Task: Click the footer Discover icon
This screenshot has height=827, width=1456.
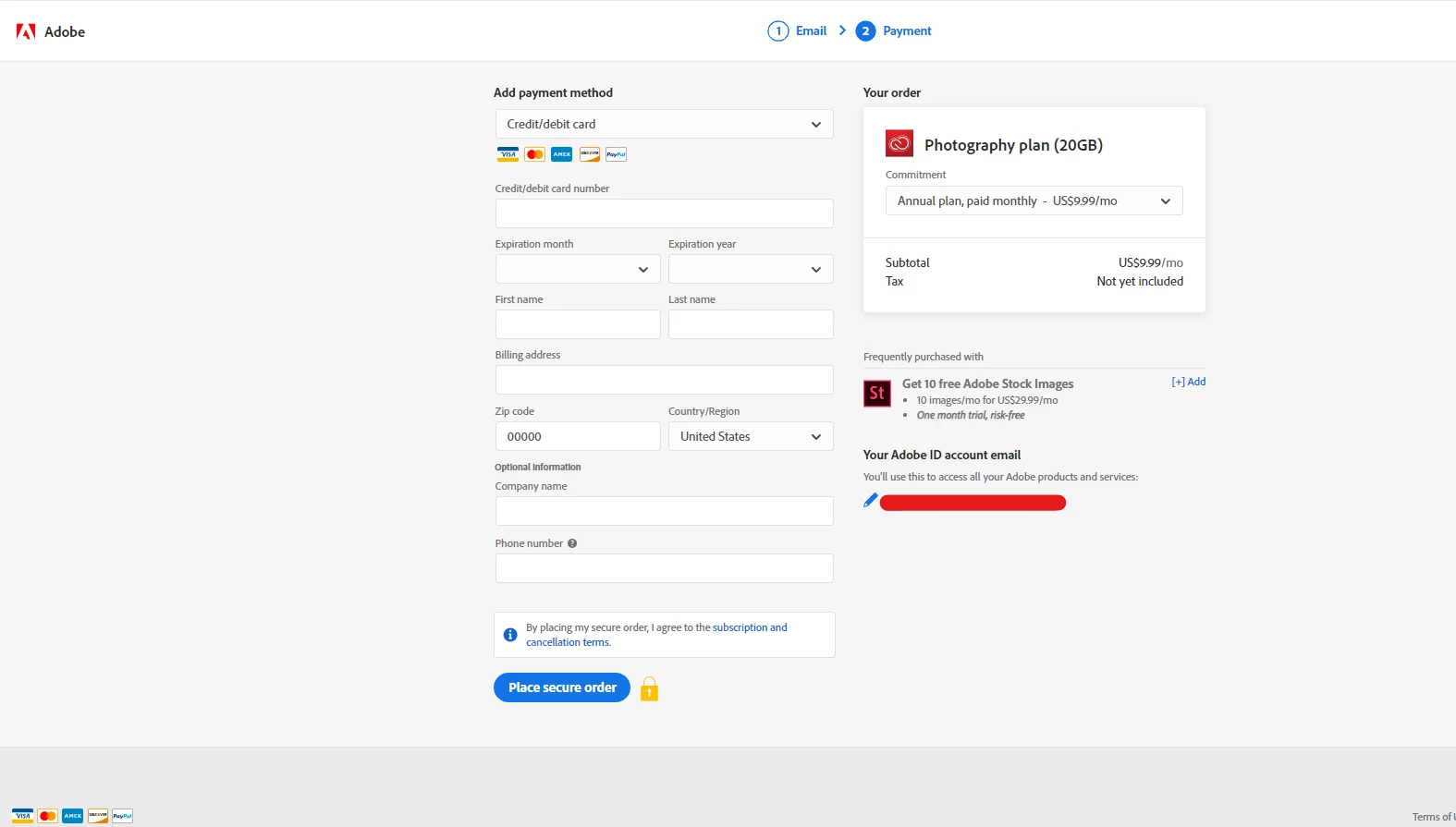Action: pyautogui.click(x=98, y=816)
